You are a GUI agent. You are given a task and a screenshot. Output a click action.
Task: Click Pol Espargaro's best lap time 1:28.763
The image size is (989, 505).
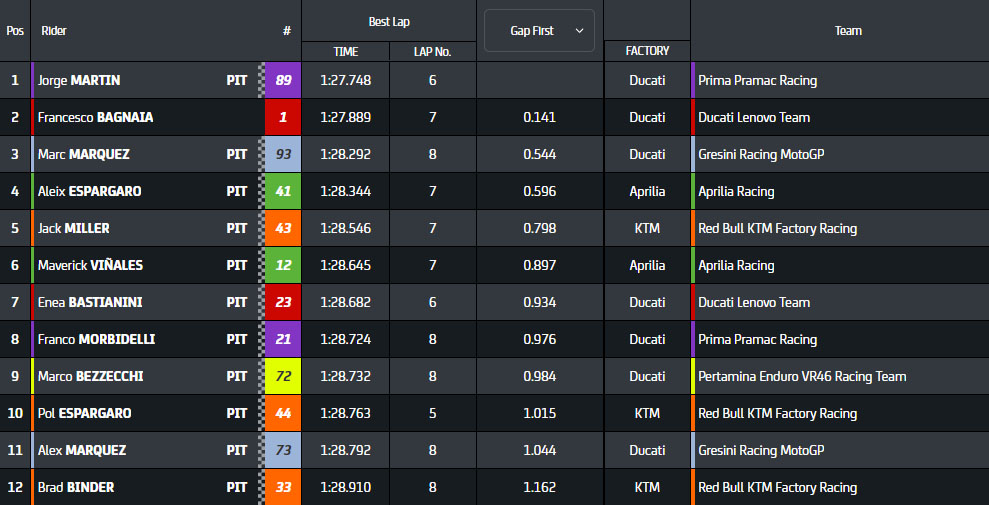(345, 413)
